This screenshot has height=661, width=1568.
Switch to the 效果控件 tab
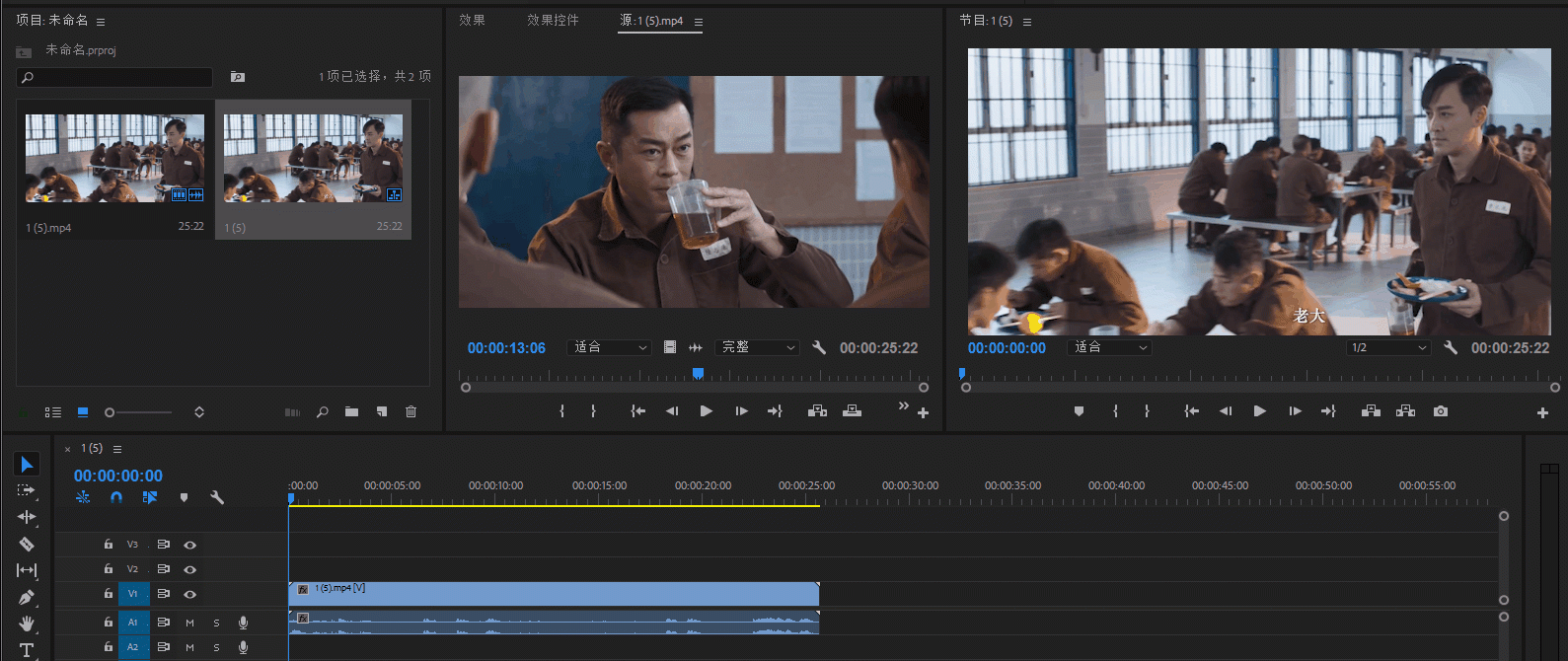click(x=553, y=21)
